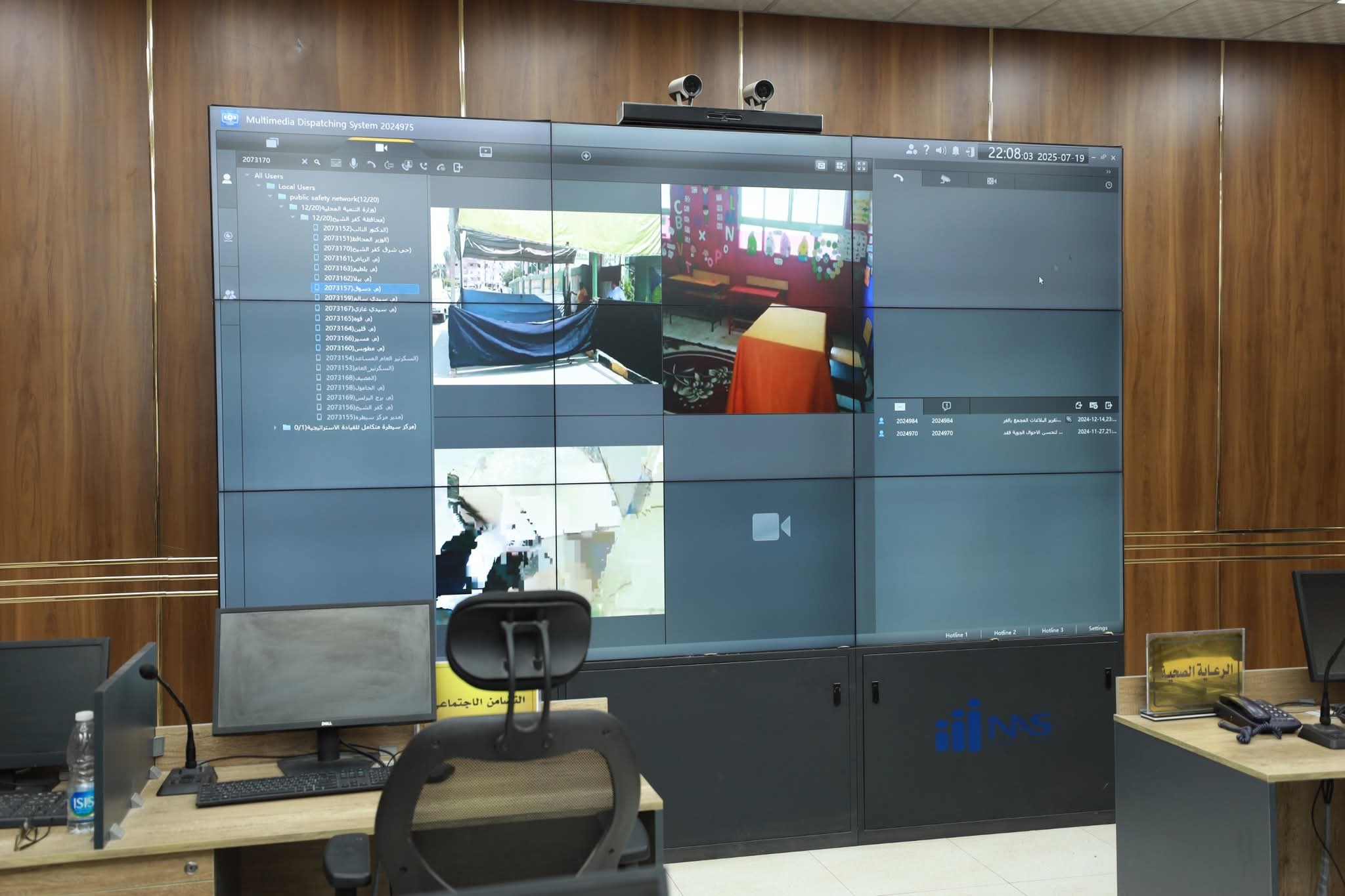Toggle the speaker volume icon

click(x=940, y=150)
